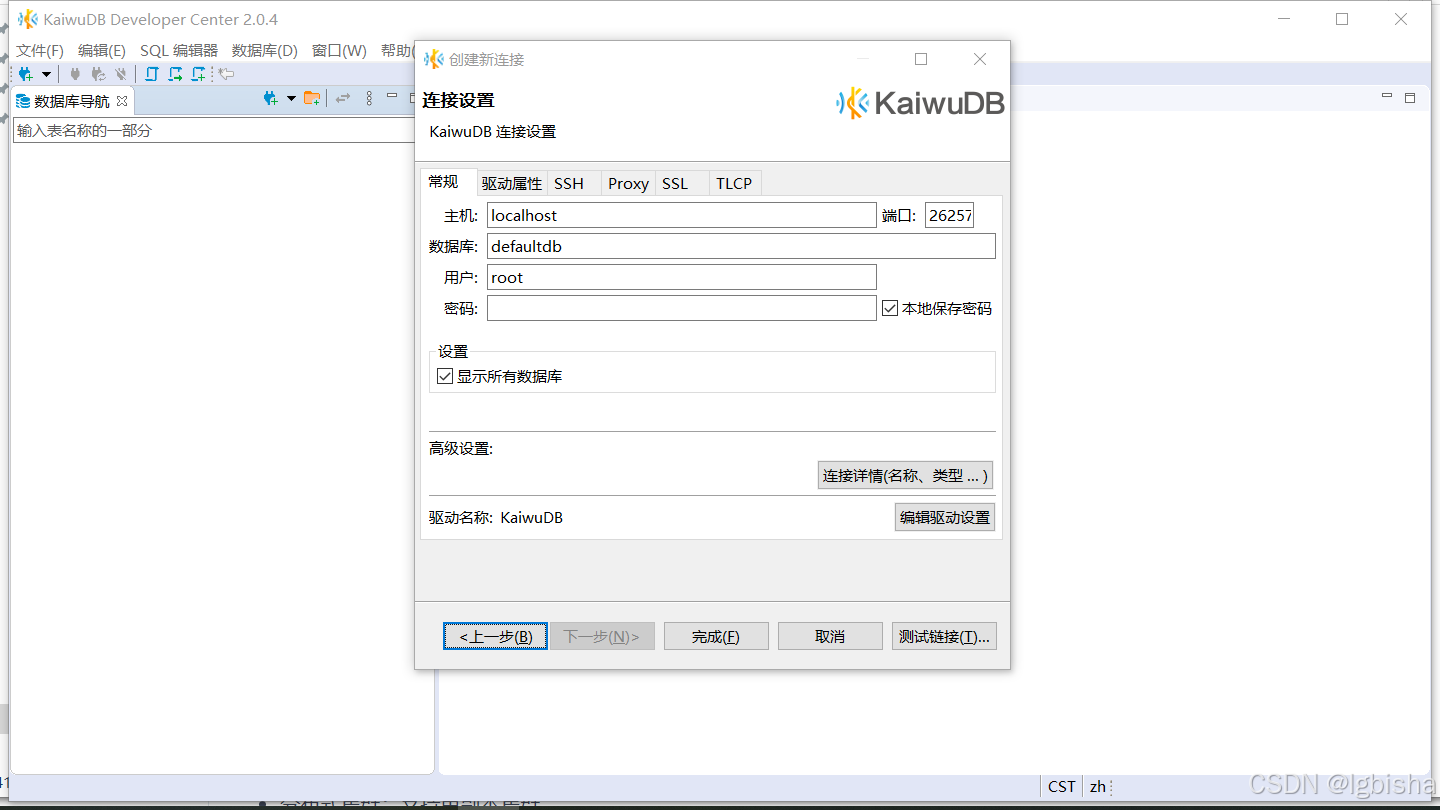The height and width of the screenshot is (810, 1440).
Task: Click the 驱动名称: KaiwuDB label
Action: [x=496, y=517]
